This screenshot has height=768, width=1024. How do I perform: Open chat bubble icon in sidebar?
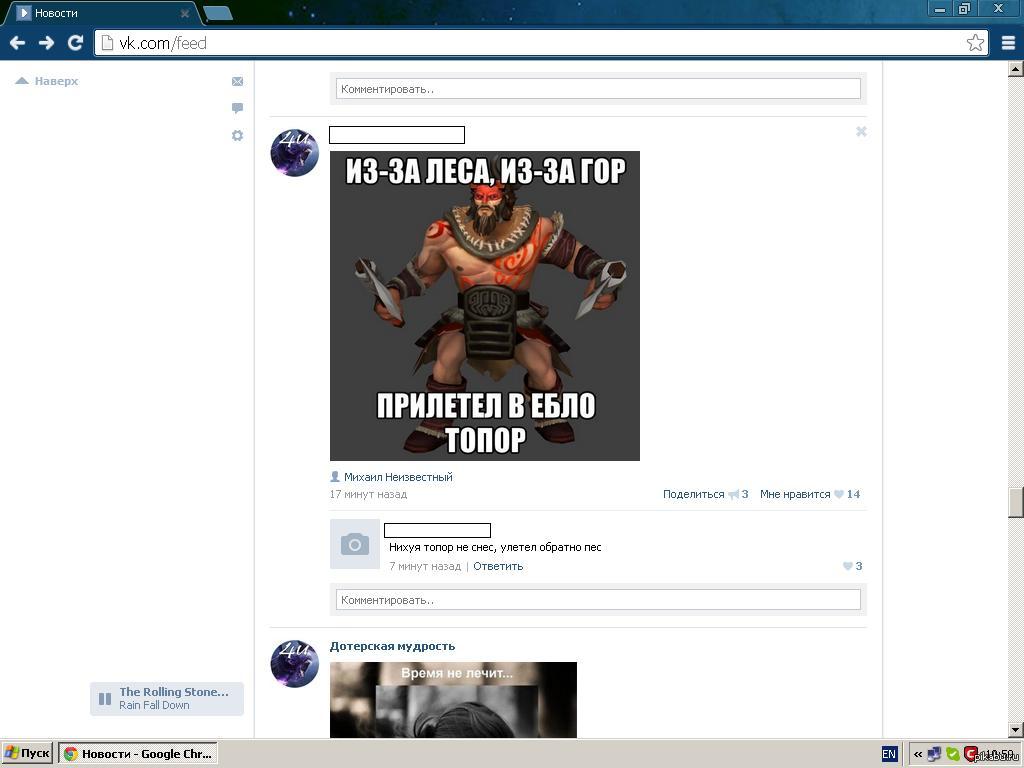(x=237, y=108)
